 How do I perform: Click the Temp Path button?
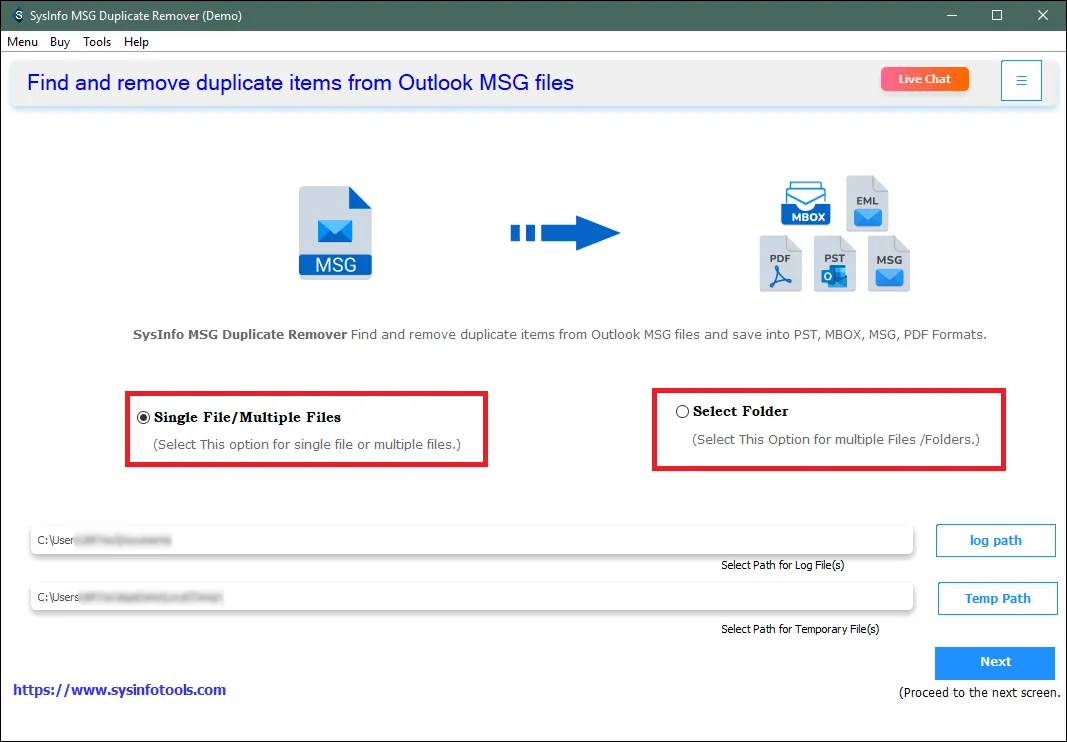tap(997, 599)
